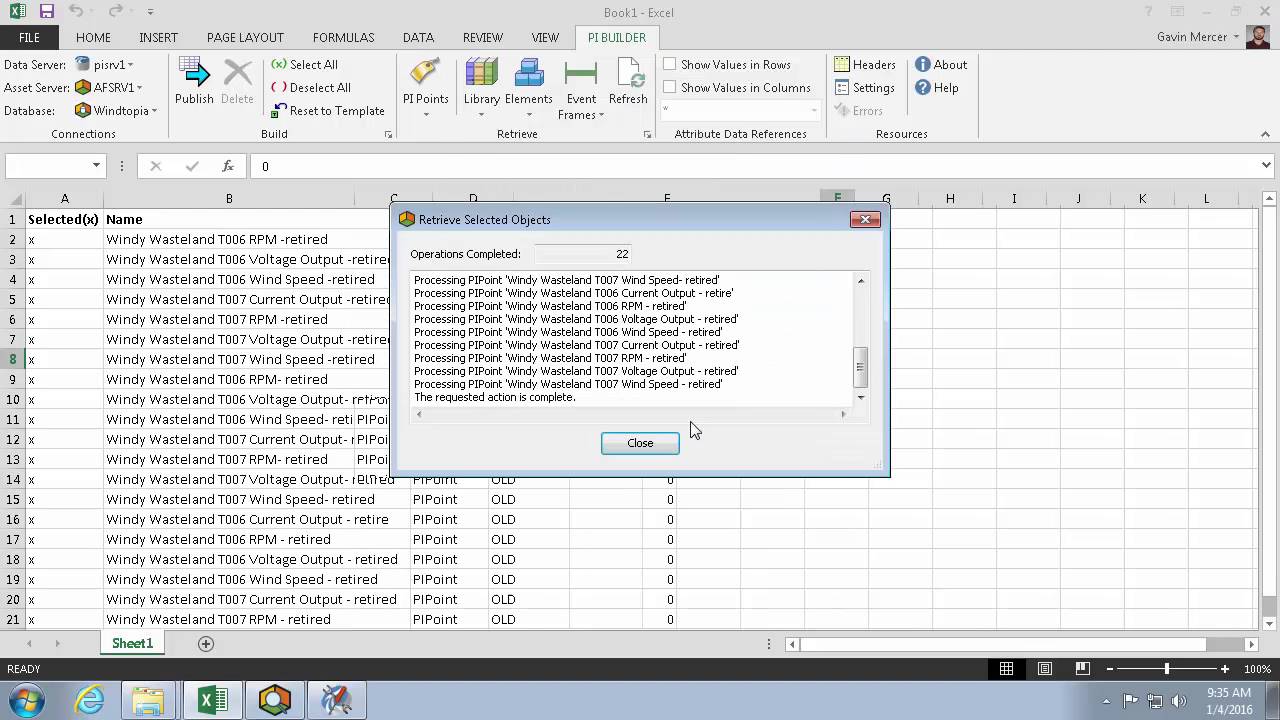The width and height of the screenshot is (1280, 720).
Task: Click the dialog log horizontal scrollbar
Action: pyautogui.click(x=631, y=414)
